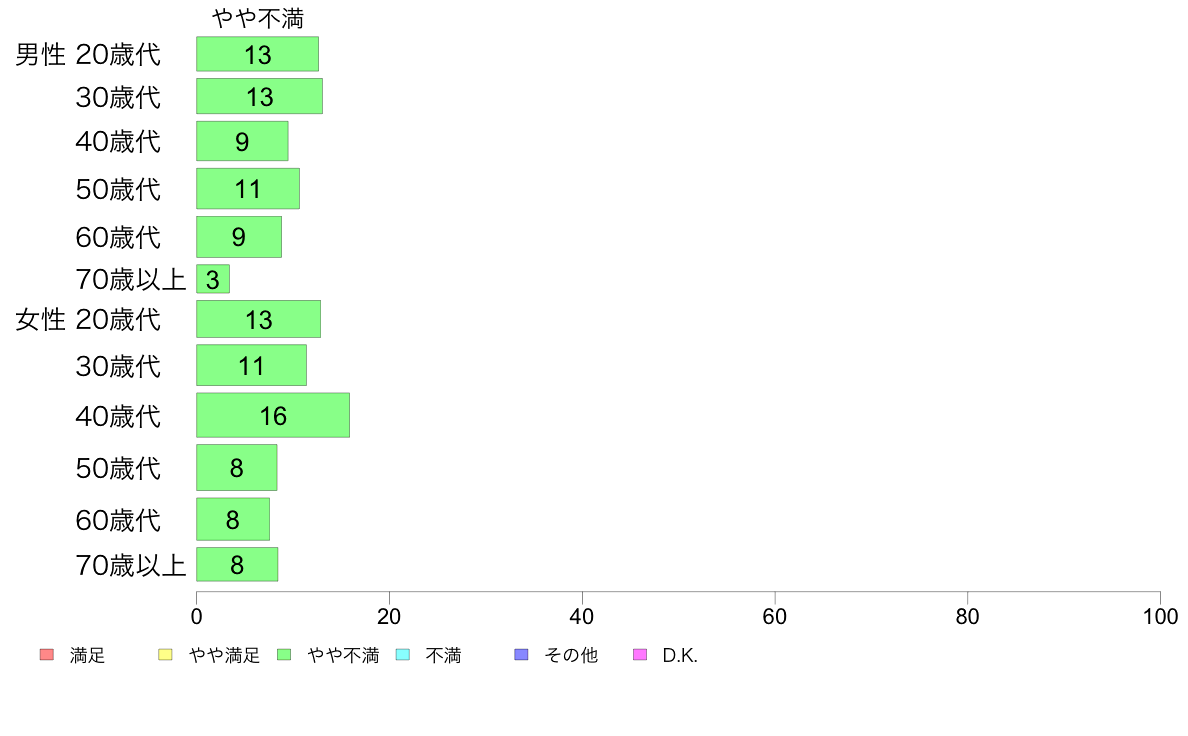Click the 100 tick on the axis
Image resolution: width=1188 pixels, height=736 pixels.
pyautogui.click(x=1160, y=616)
